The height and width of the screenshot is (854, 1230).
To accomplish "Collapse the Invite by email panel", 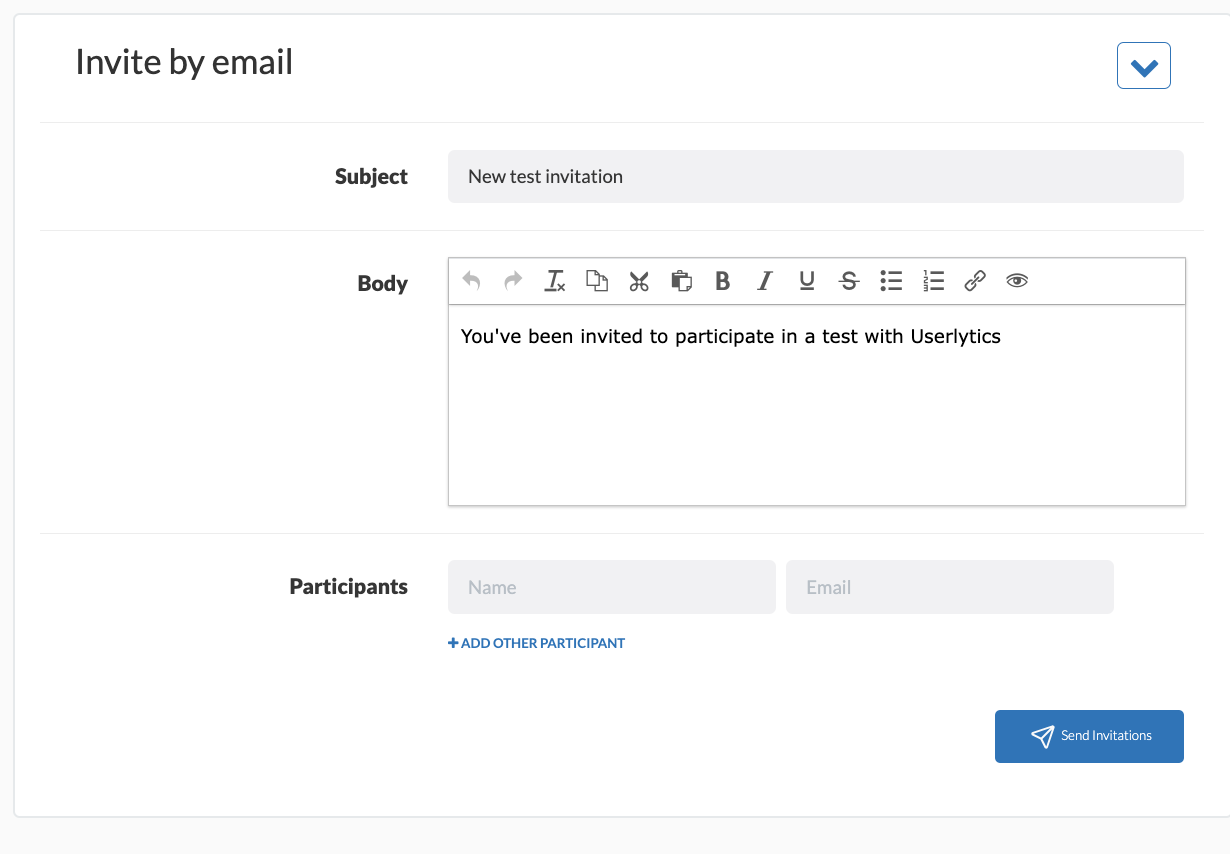I will click(x=1143, y=64).
